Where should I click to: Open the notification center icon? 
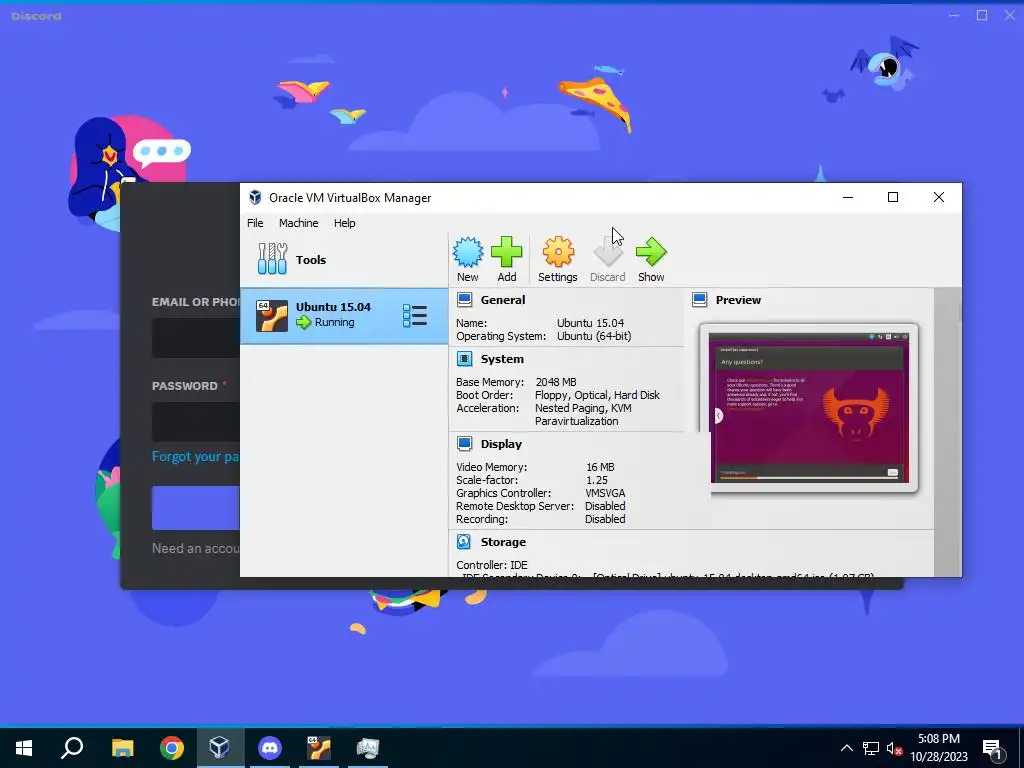[993, 748]
